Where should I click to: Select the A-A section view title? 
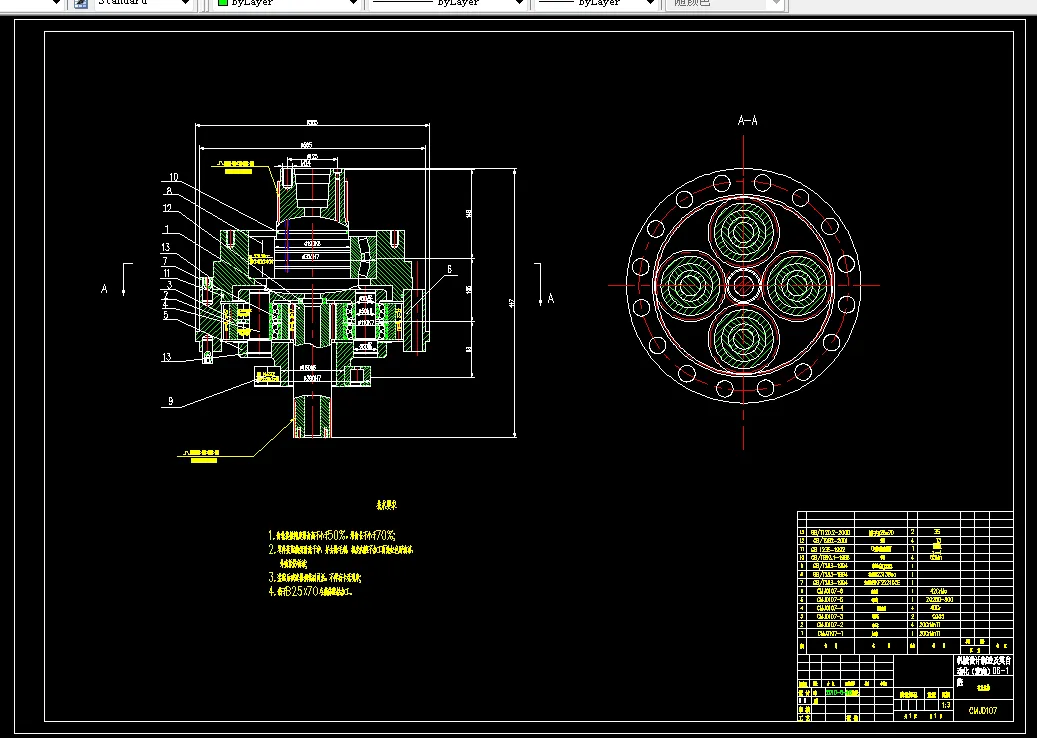click(747, 120)
